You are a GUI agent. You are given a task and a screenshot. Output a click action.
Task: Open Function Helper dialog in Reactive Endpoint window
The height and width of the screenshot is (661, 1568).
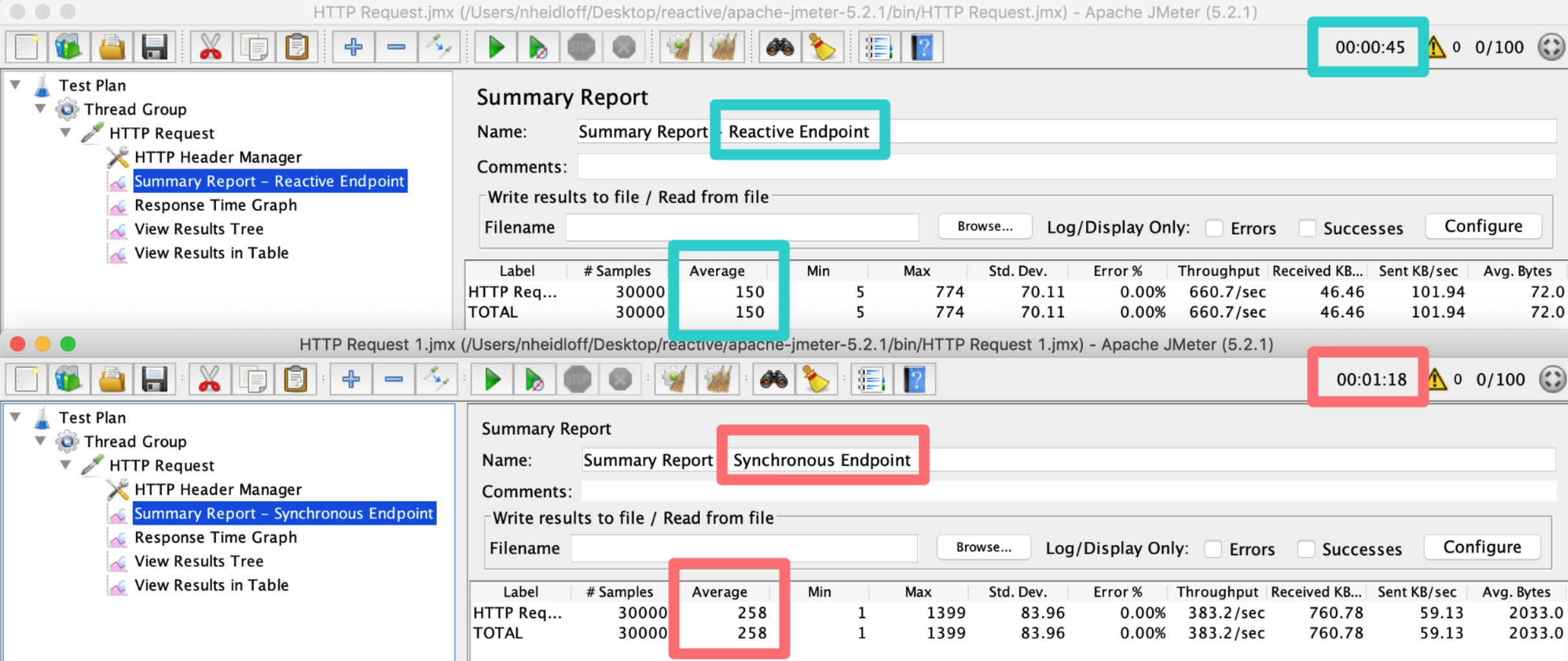(879, 47)
